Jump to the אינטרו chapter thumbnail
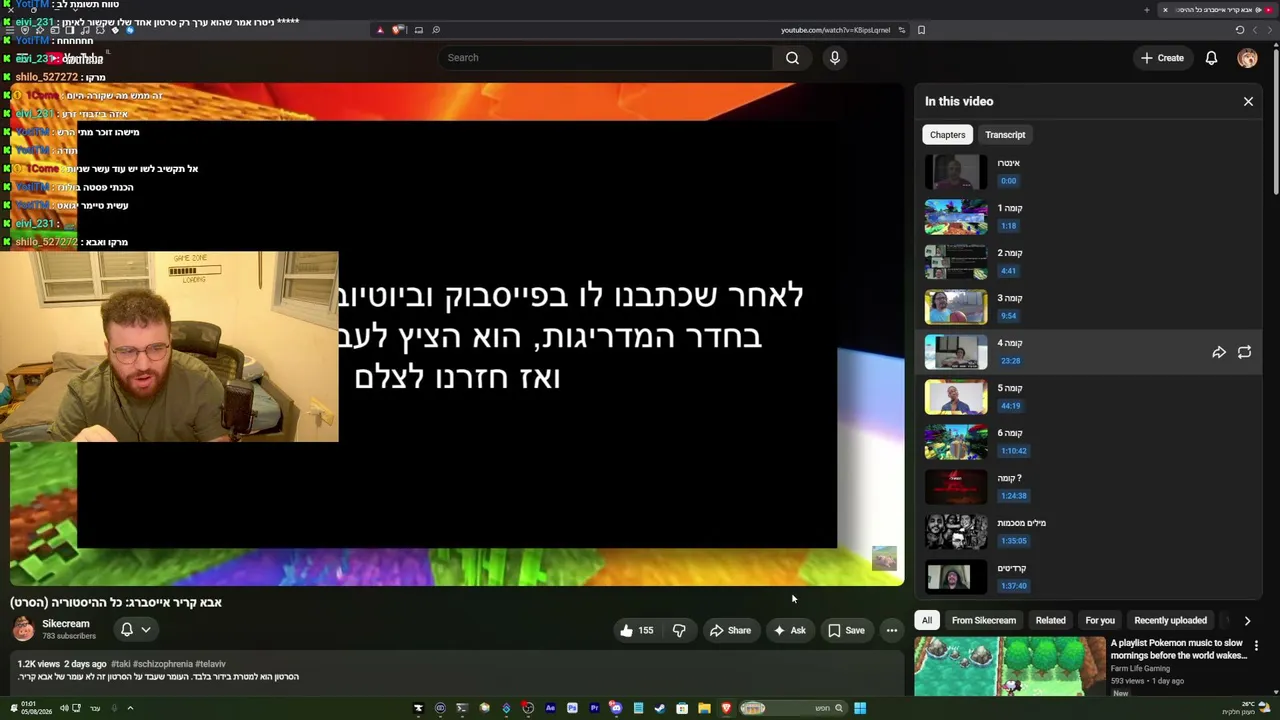The height and width of the screenshot is (720, 1280). click(x=956, y=173)
